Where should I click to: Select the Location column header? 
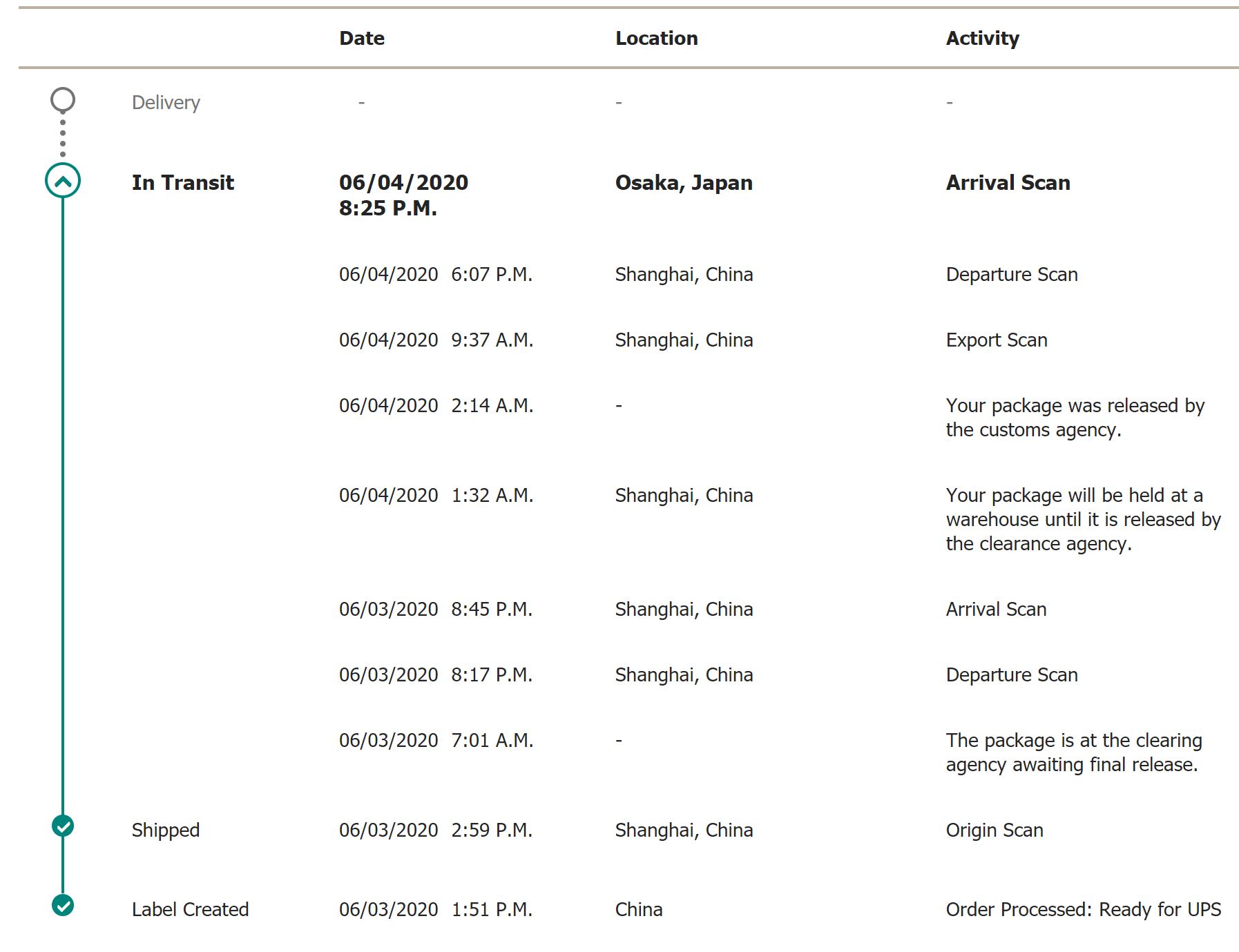pyautogui.click(x=657, y=39)
